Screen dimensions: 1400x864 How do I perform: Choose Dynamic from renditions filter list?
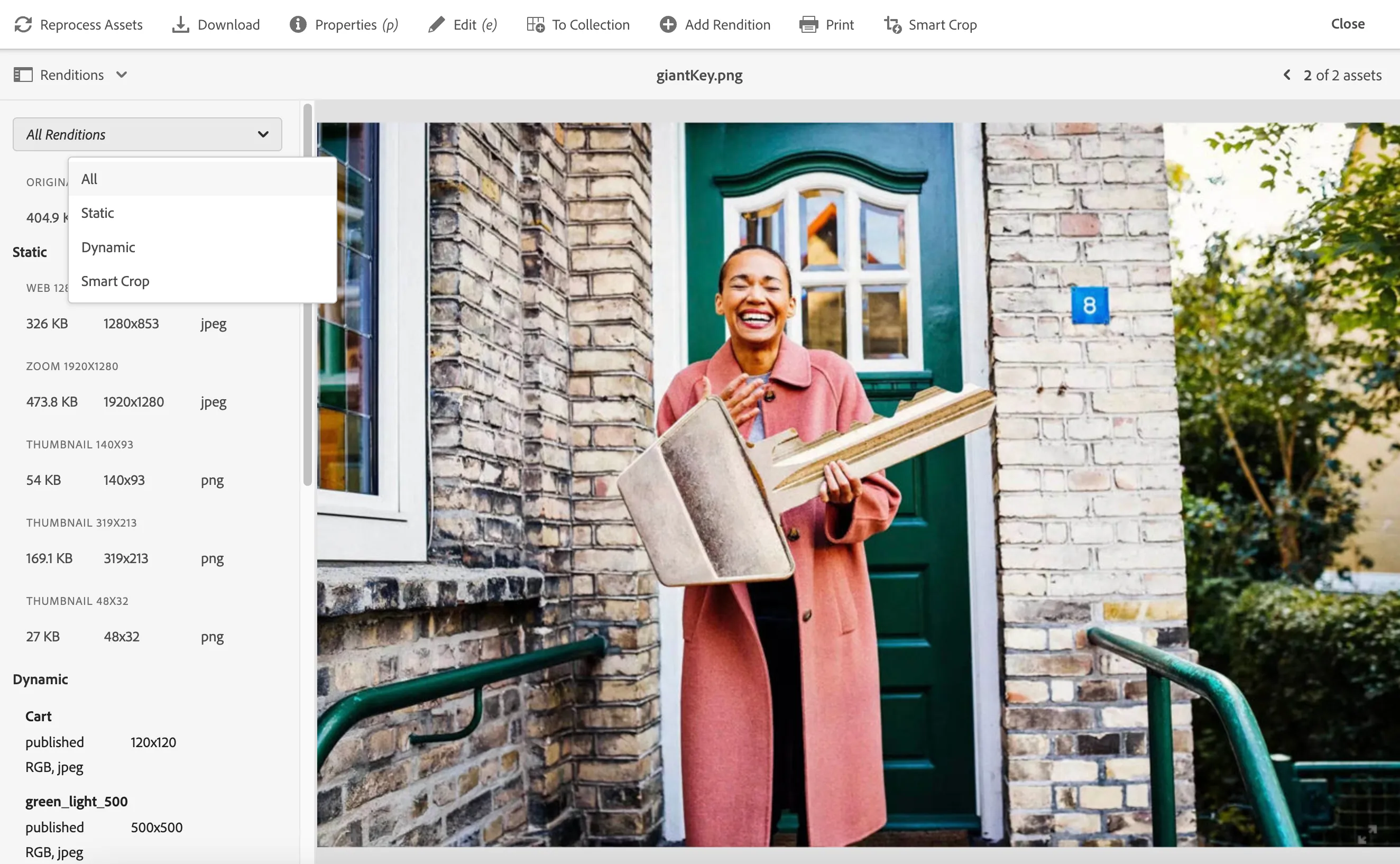click(202, 247)
